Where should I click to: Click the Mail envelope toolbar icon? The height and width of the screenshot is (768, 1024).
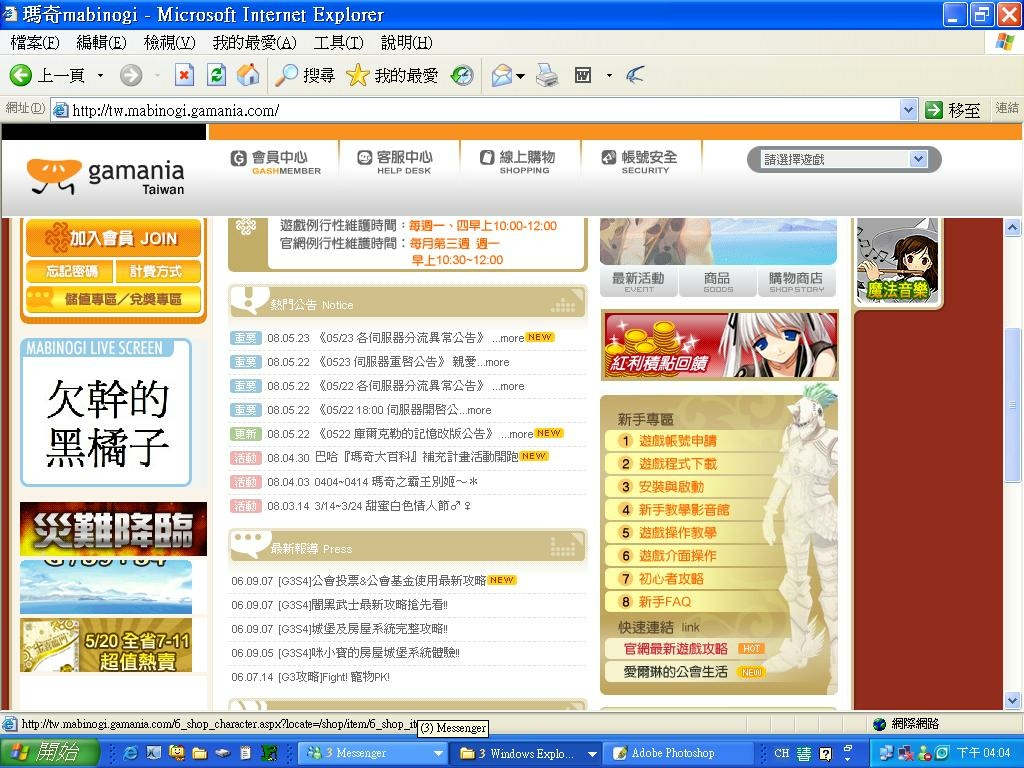pos(502,76)
